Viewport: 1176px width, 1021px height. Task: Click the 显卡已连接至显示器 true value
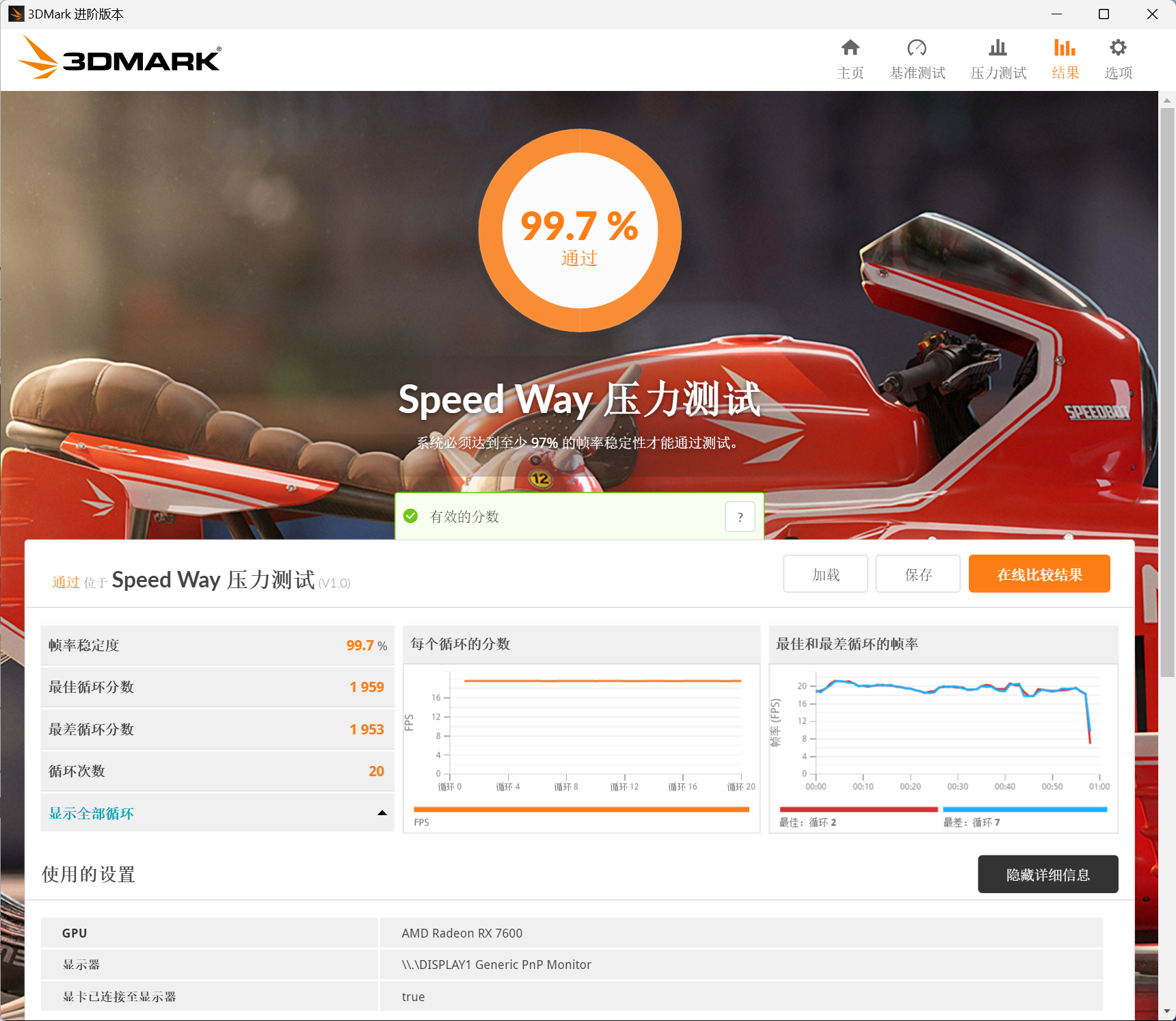click(x=413, y=997)
